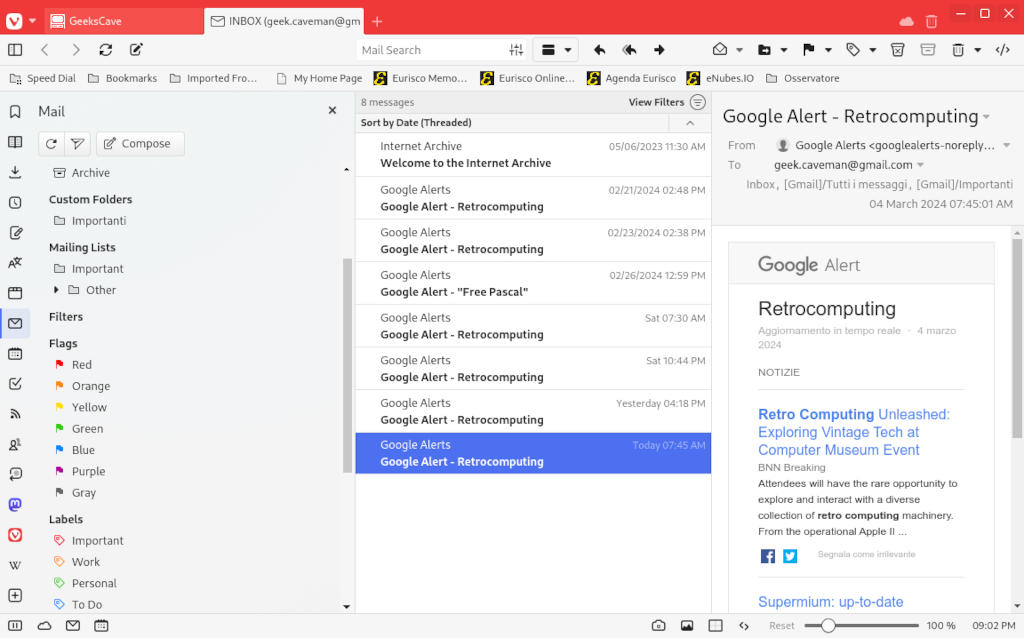Click the View Filters button

667,102
